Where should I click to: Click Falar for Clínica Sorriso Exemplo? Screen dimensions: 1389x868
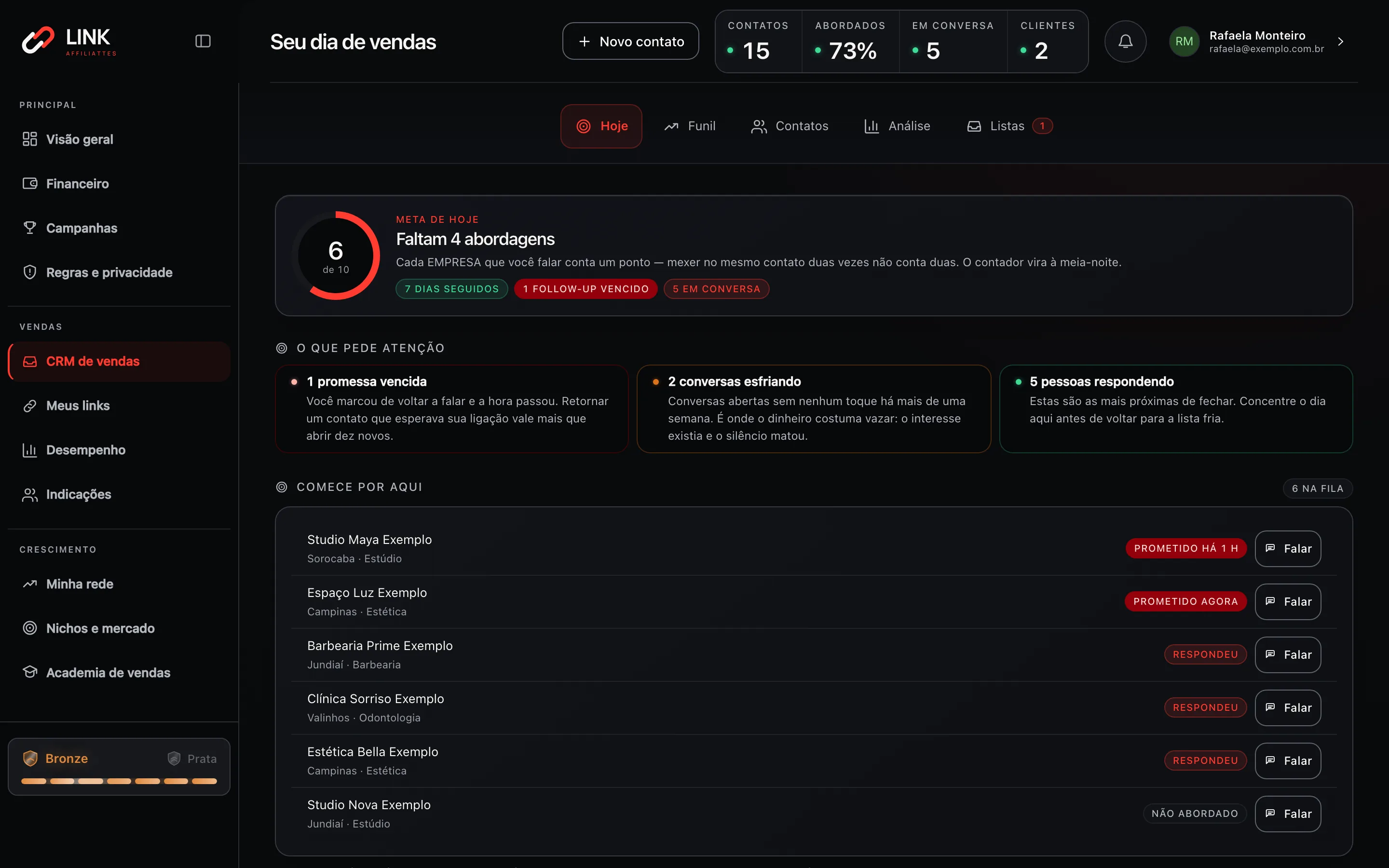pyautogui.click(x=1287, y=707)
